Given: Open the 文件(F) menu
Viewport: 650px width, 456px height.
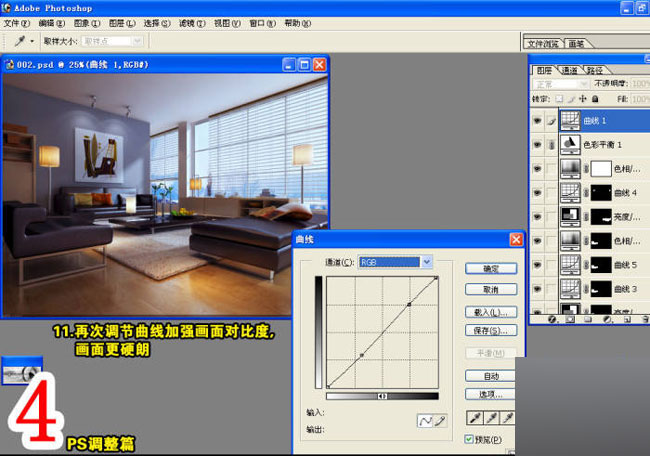Looking at the screenshot, I should coord(17,23).
